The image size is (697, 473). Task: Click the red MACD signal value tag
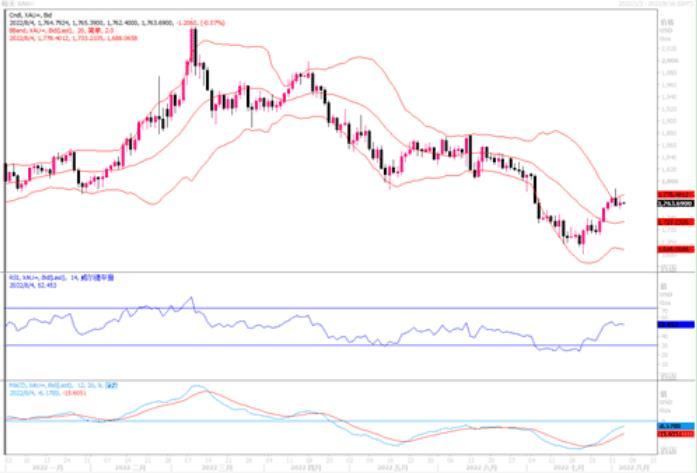[669, 434]
